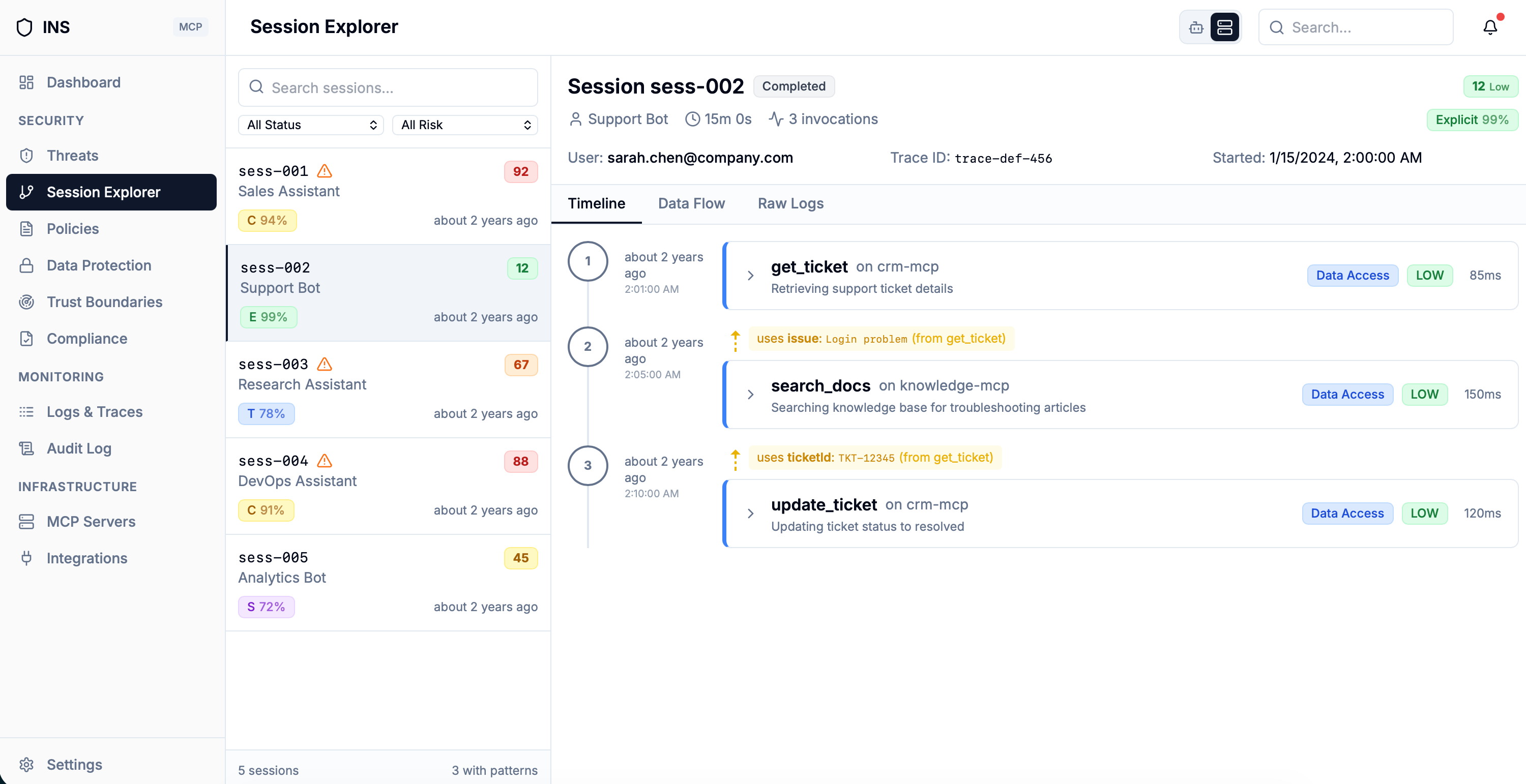
Task: Switch to the Raw Logs tab
Action: pos(791,204)
